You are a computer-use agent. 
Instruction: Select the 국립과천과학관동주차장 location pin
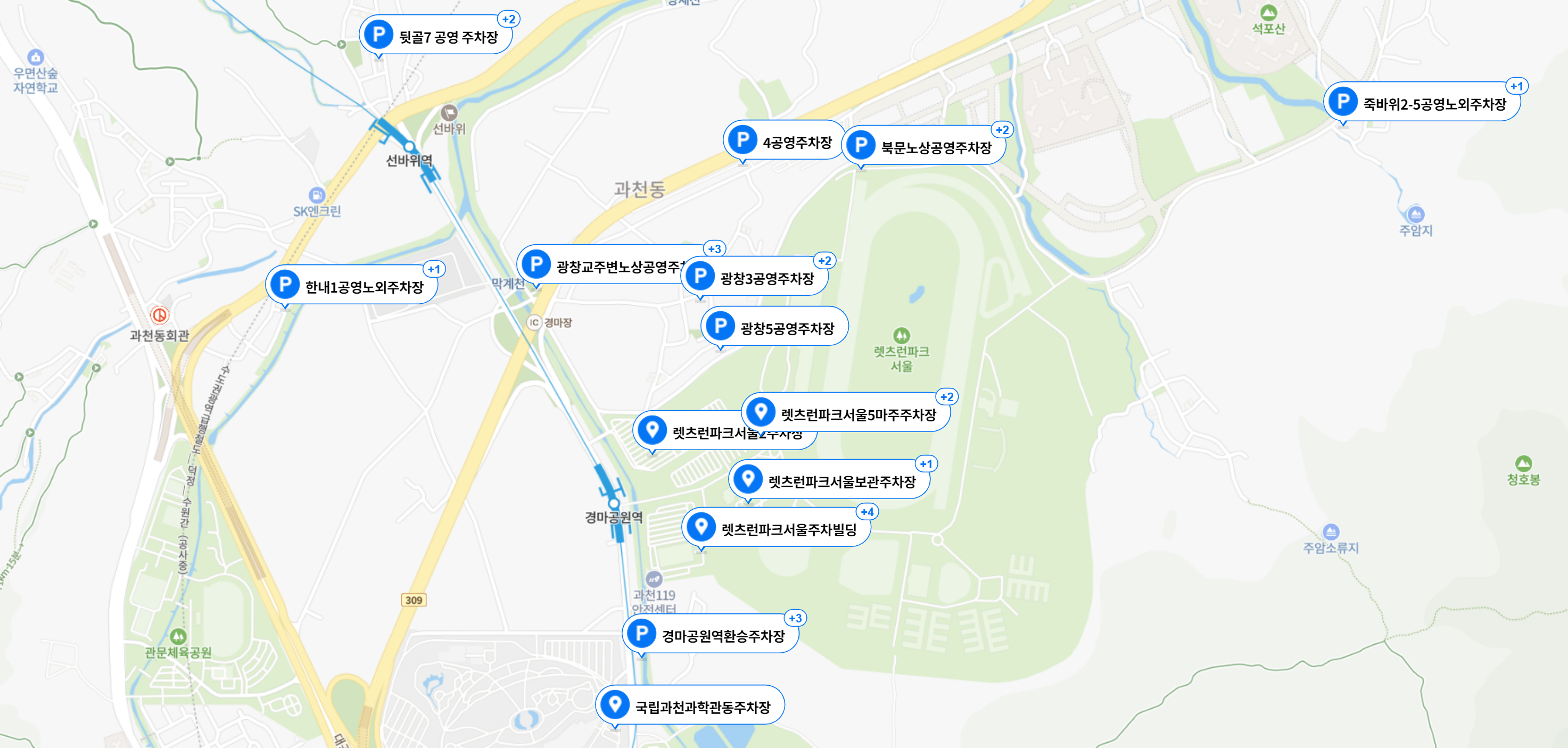click(x=615, y=704)
